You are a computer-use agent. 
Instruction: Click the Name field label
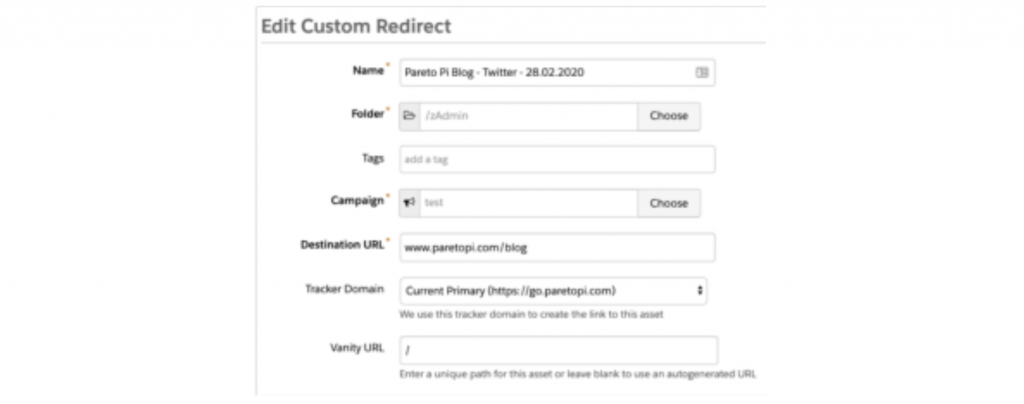[368, 70]
